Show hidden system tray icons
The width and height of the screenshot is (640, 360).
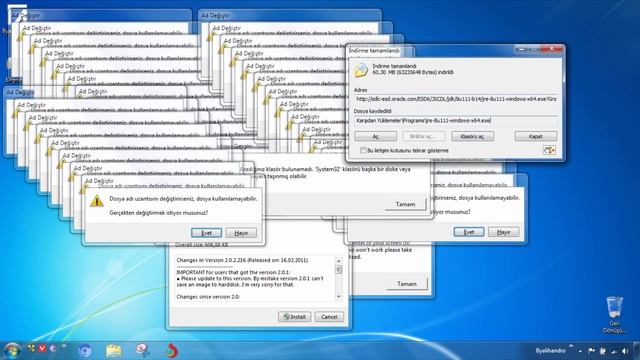coord(580,351)
